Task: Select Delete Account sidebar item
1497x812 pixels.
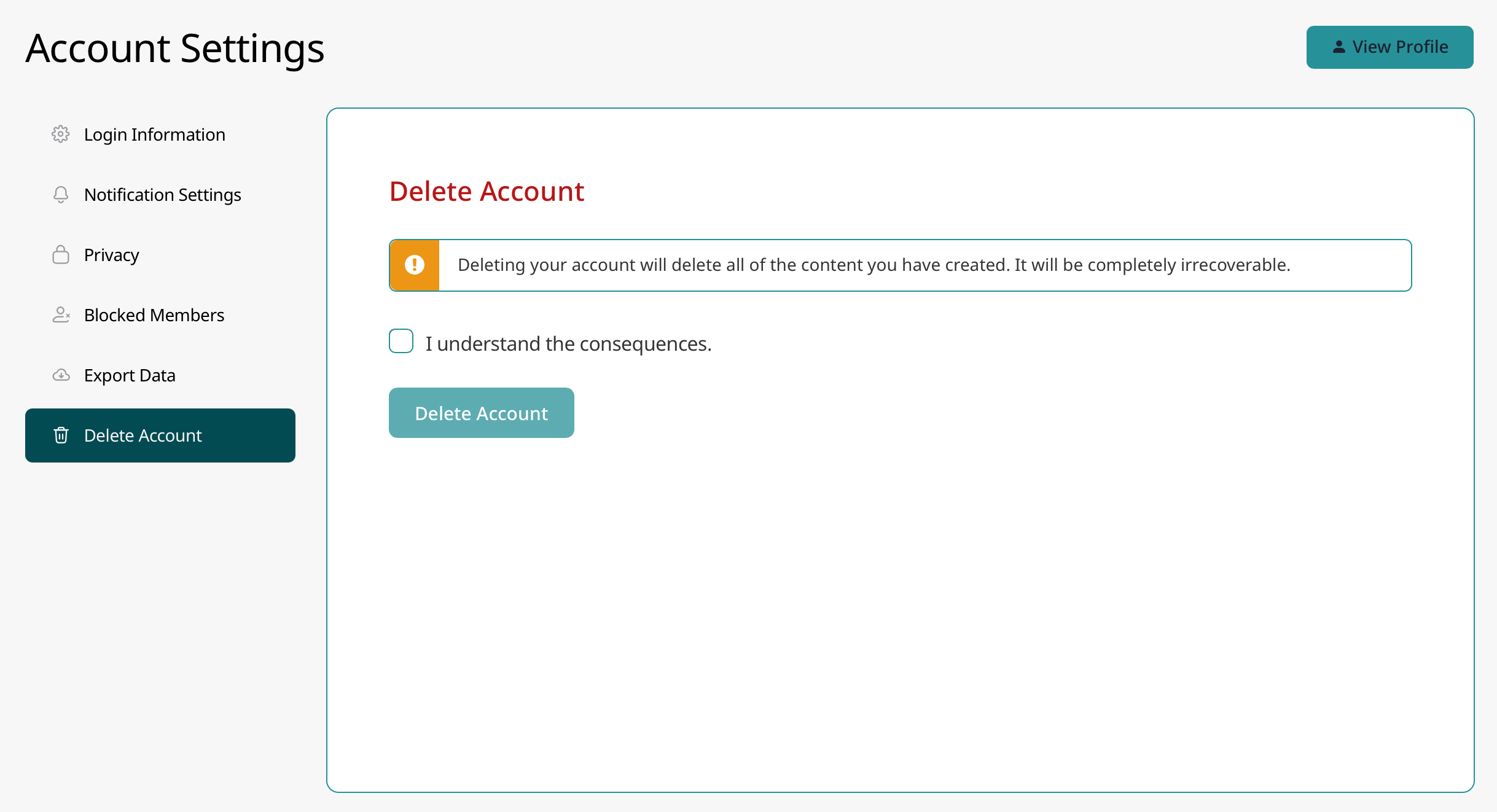Action: 160,435
